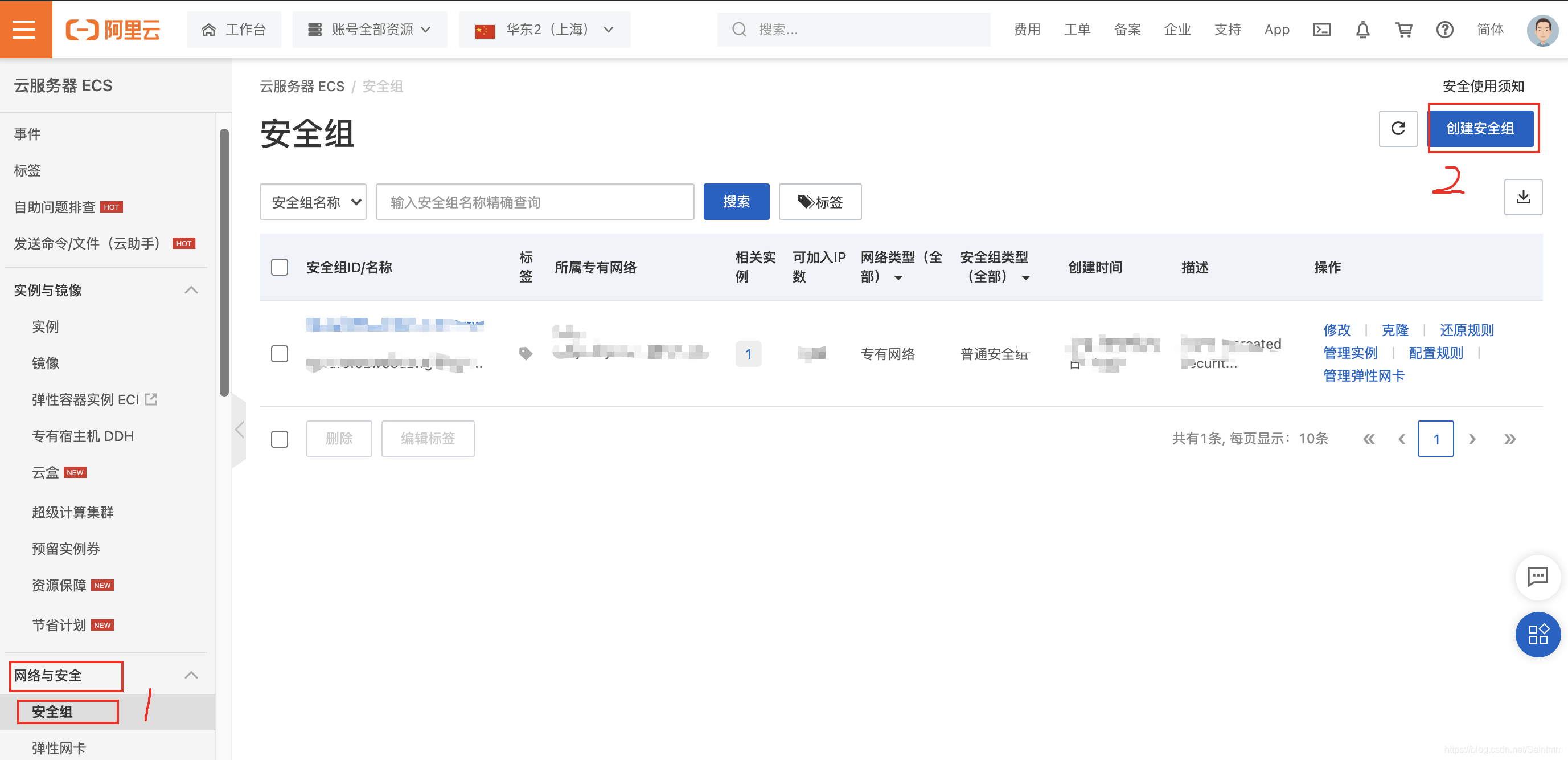Image resolution: width=1568 pixels, height=760 pixels.
Task: Click the 配置规则 link
Action: coord(1435,353)
